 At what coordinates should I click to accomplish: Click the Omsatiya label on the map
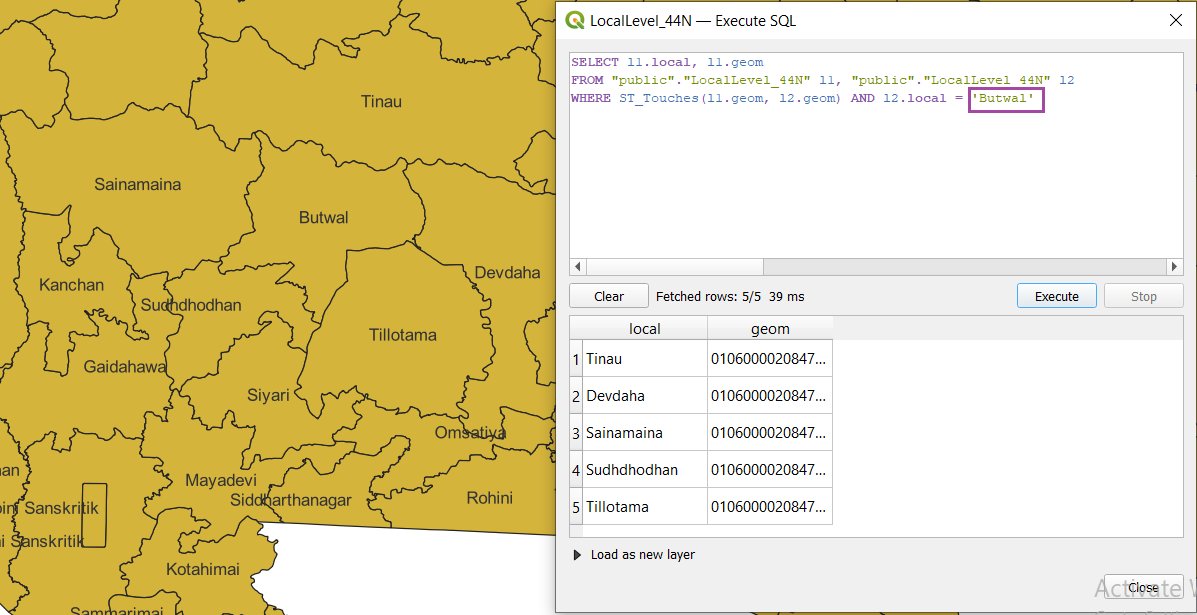click(x=470, y=433)
